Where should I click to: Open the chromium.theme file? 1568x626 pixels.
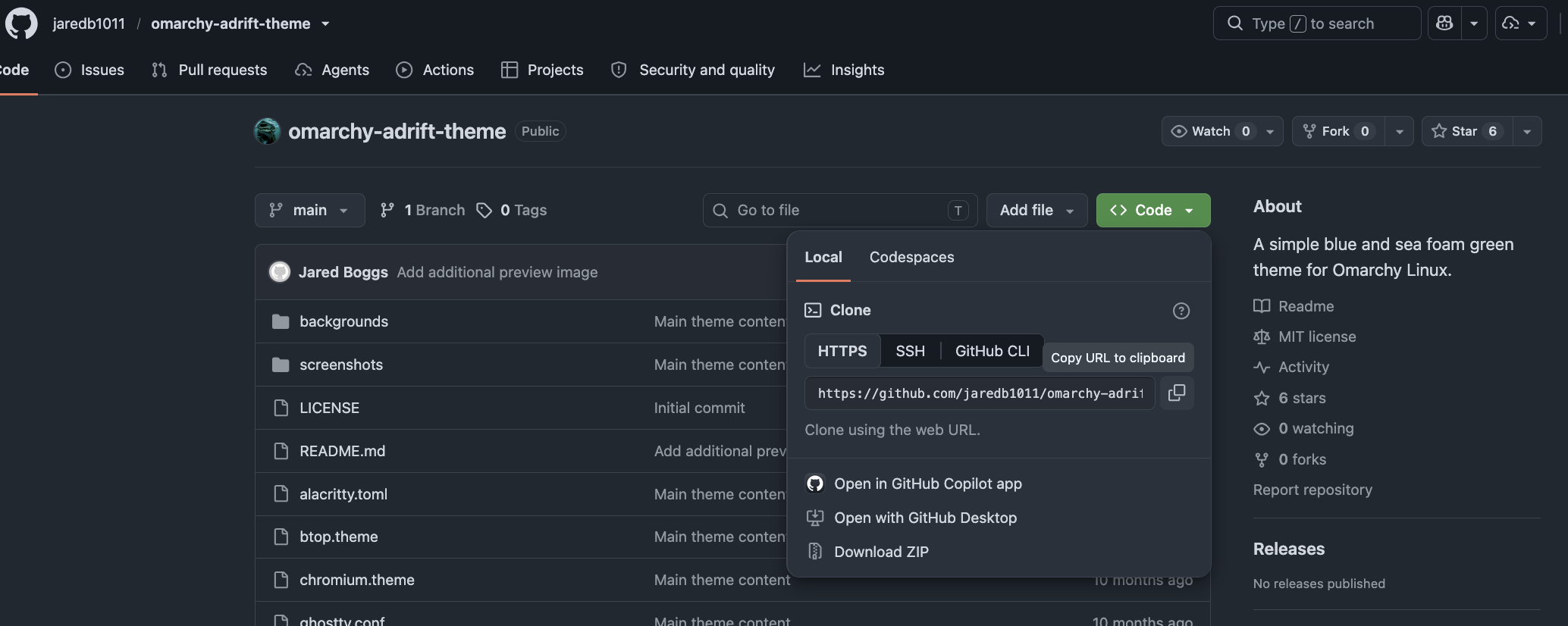(357, 580)
